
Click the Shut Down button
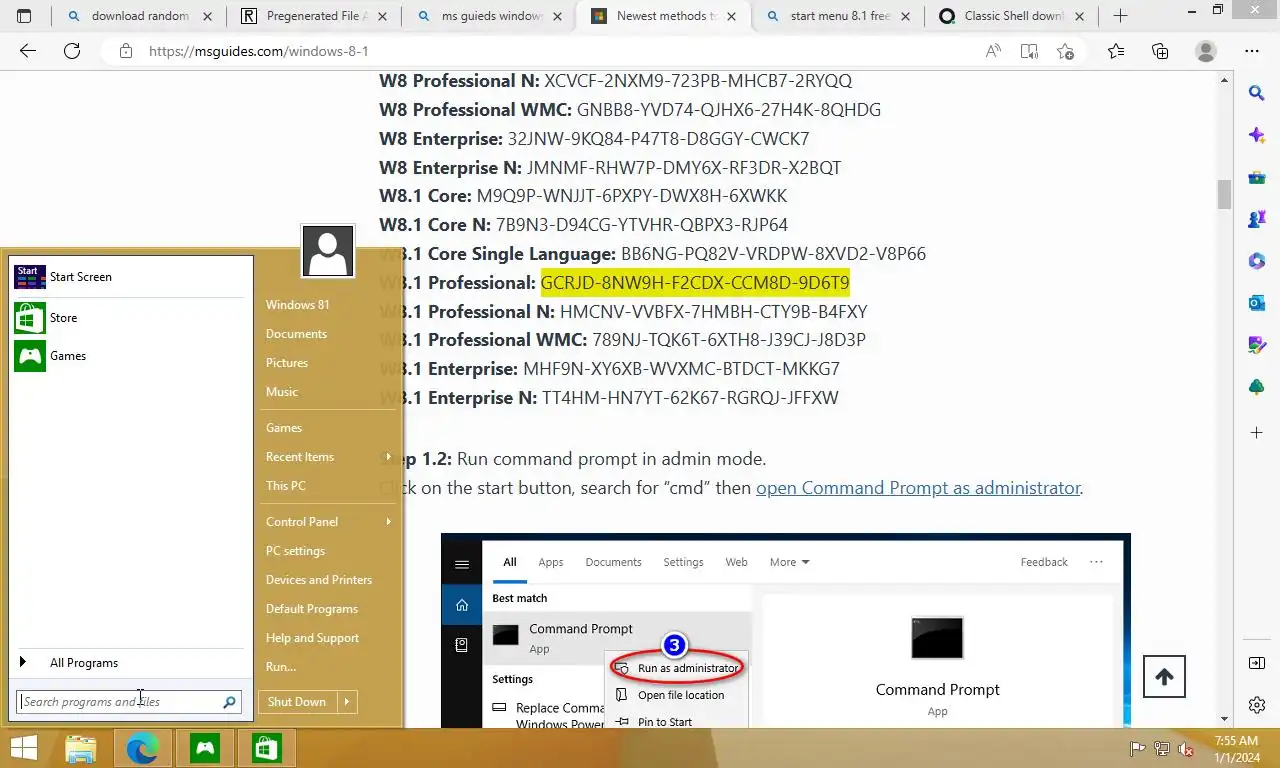297,702
